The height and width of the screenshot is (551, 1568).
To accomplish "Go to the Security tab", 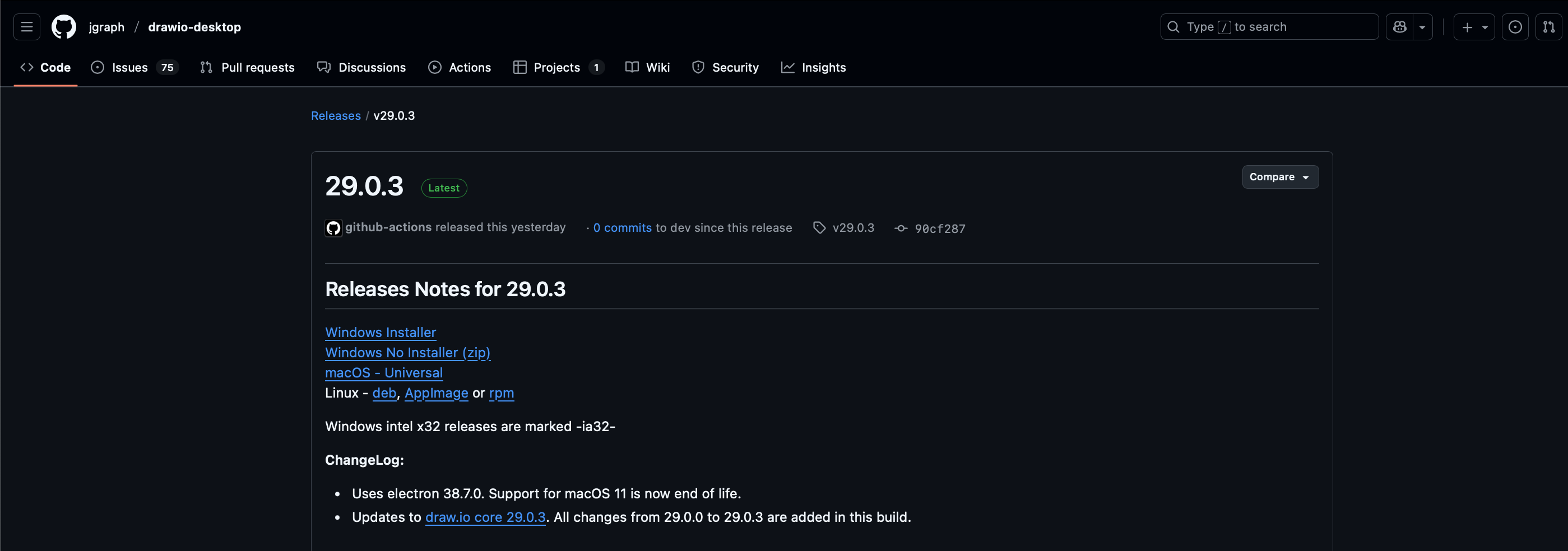I will click(x=736, y=68).
